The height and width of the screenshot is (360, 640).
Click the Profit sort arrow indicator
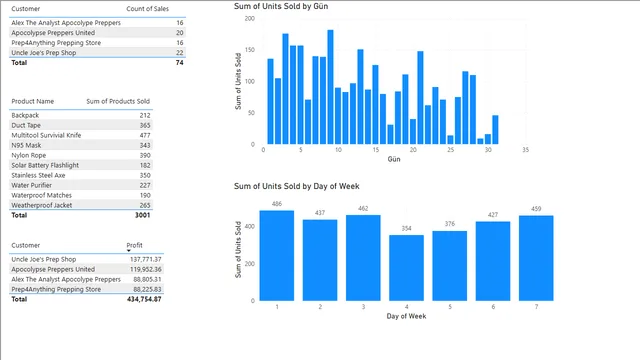point(129,251)
